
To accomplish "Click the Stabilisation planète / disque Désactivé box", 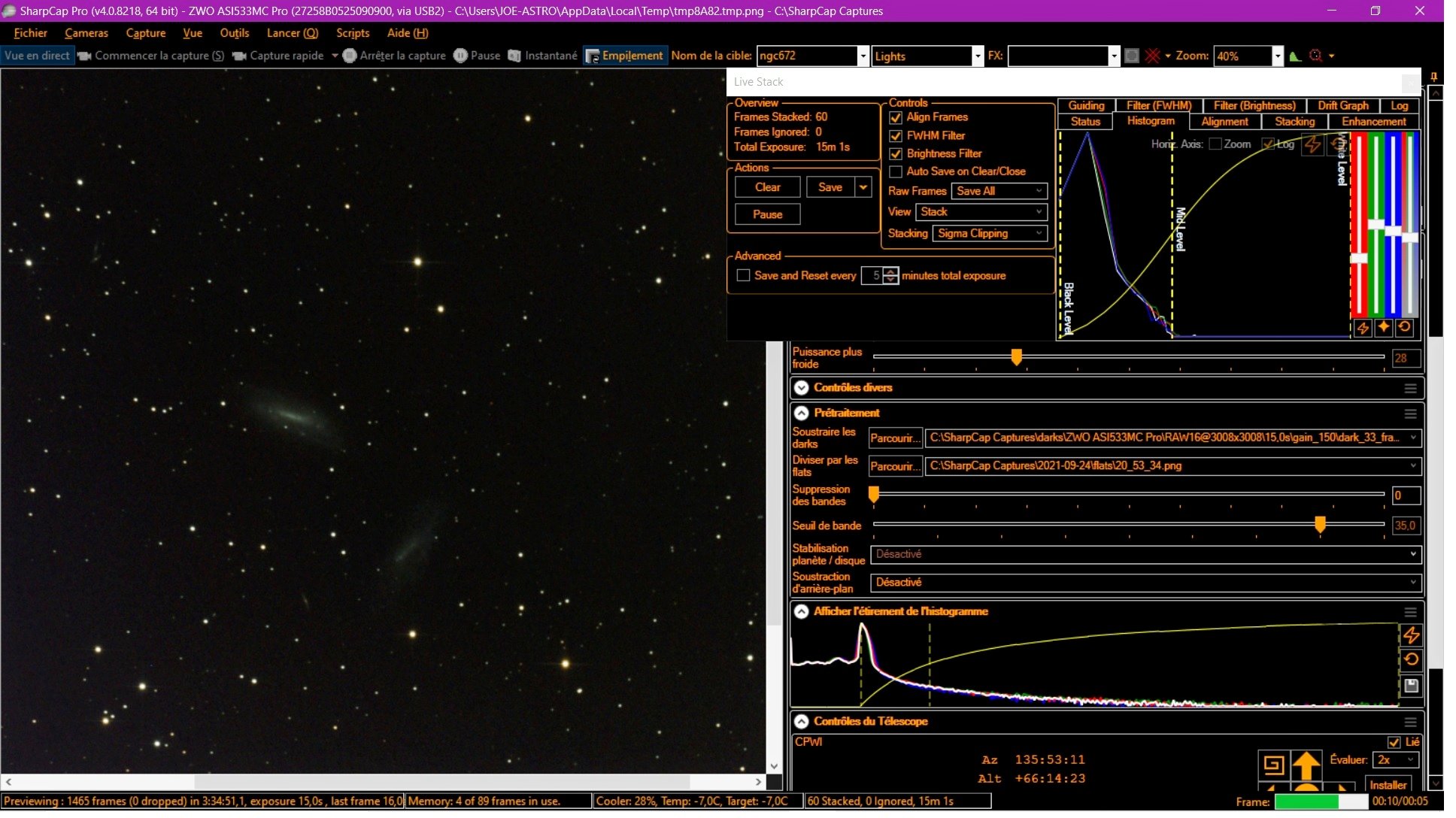I will [1145, 555].
